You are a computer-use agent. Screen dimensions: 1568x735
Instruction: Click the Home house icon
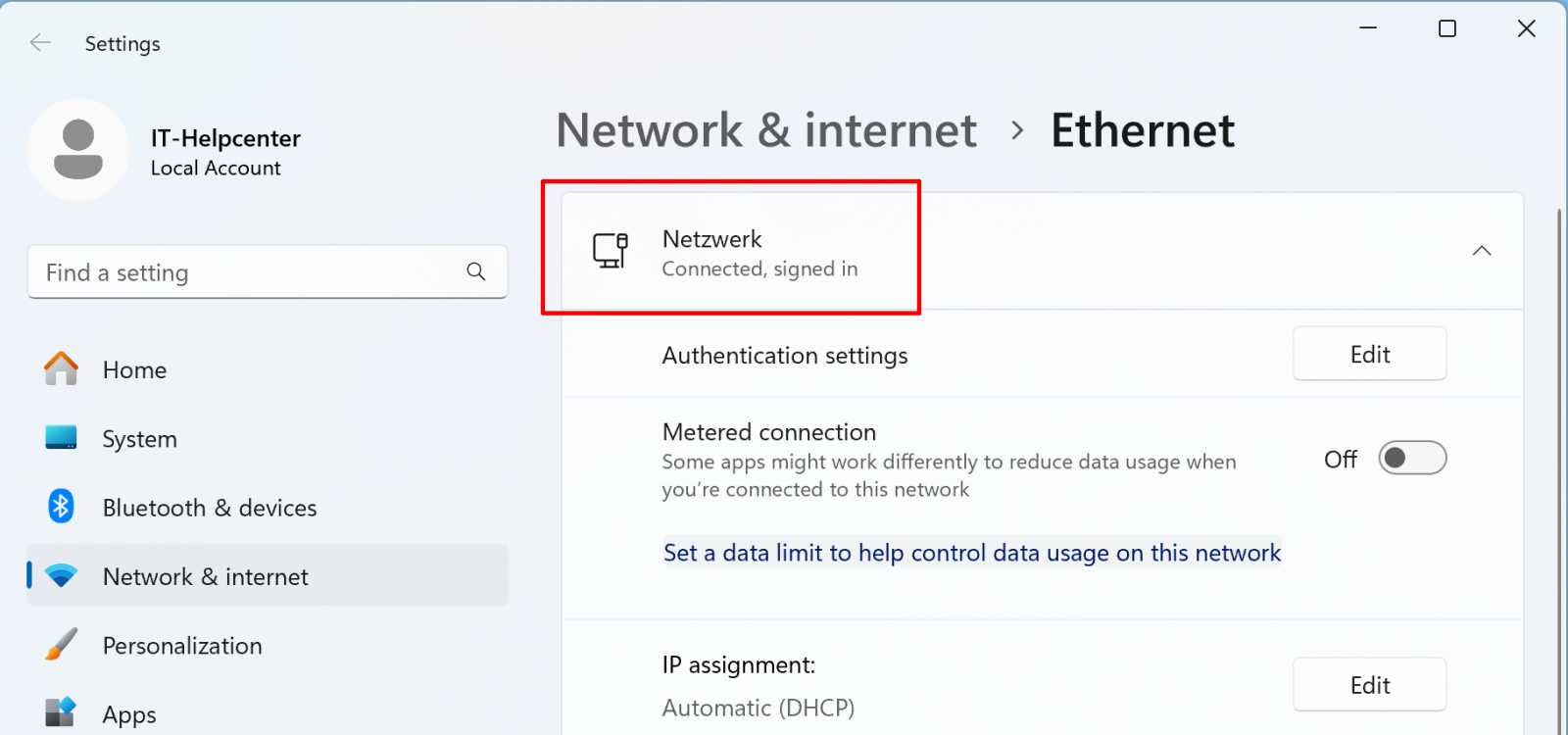tap(61, 369)
